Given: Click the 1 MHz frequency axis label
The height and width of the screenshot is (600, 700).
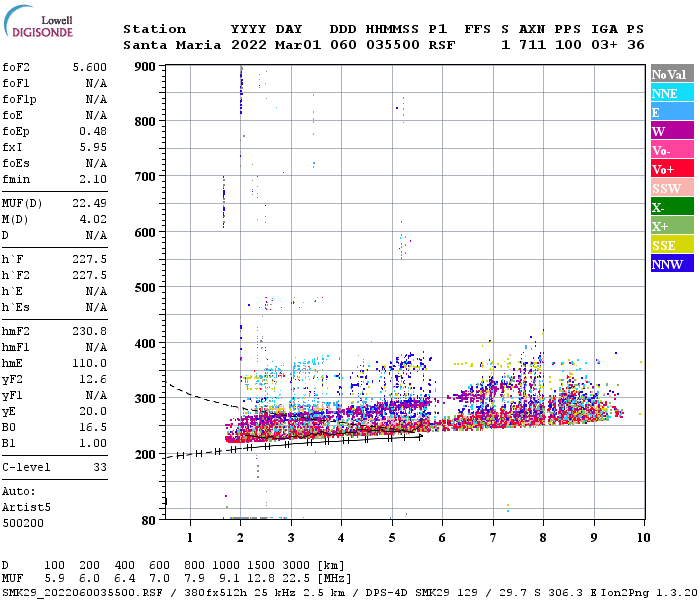Looking at the screenshot, I should [x=190, y=538].
